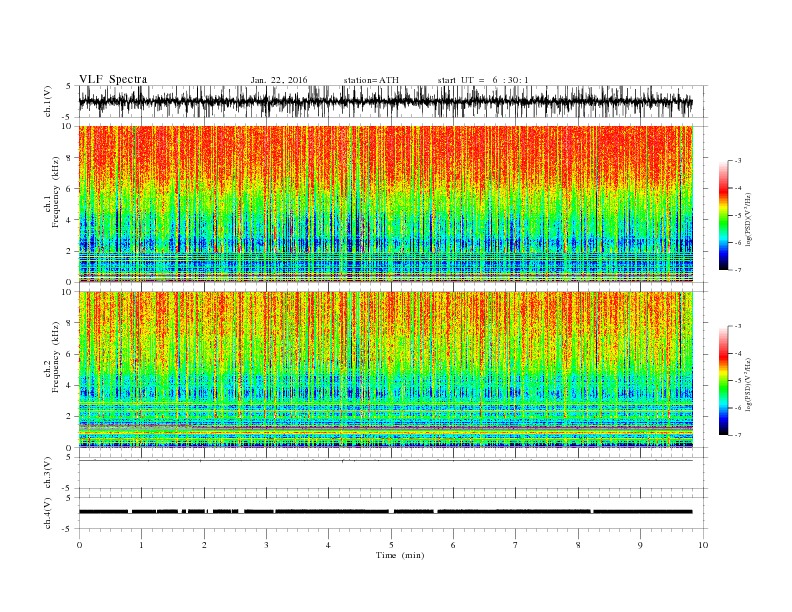Click time axis tick label "5"
Image resolution: width=792 pixels, height=612 pixels.
[x=391, y=545]
